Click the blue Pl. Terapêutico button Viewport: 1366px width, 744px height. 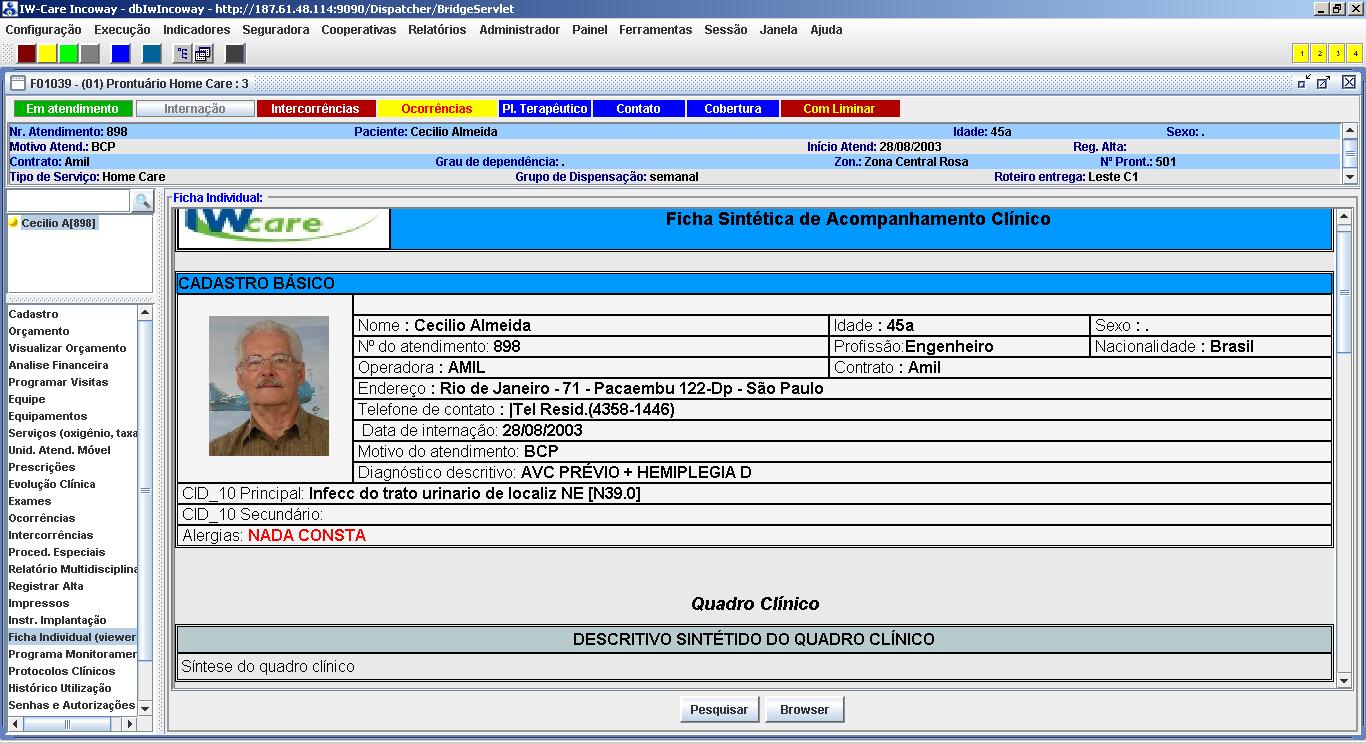[x=545, y=109]
